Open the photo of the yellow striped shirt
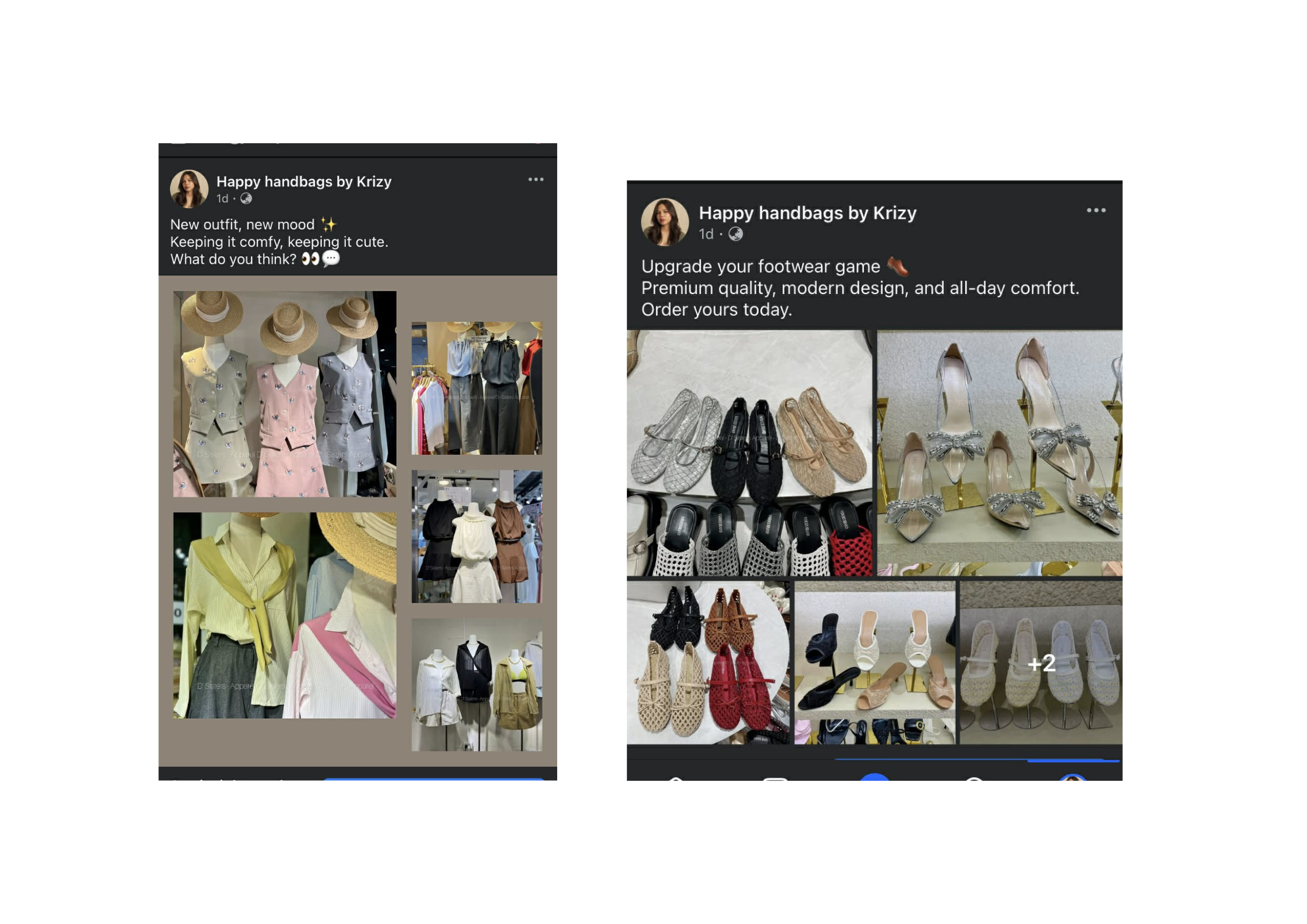 pyautogui.click(x=285, y=615)
